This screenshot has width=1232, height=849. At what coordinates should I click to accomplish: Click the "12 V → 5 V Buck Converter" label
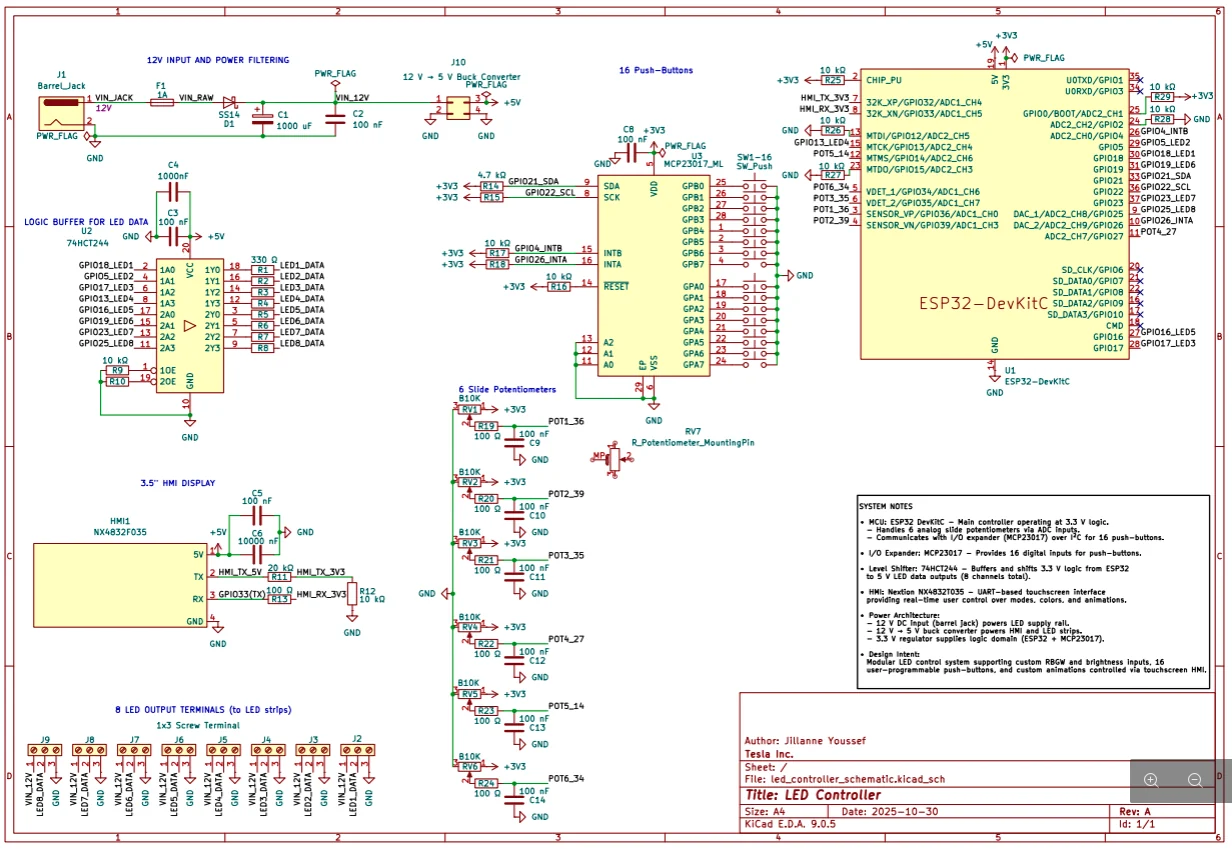coord(460,76)
